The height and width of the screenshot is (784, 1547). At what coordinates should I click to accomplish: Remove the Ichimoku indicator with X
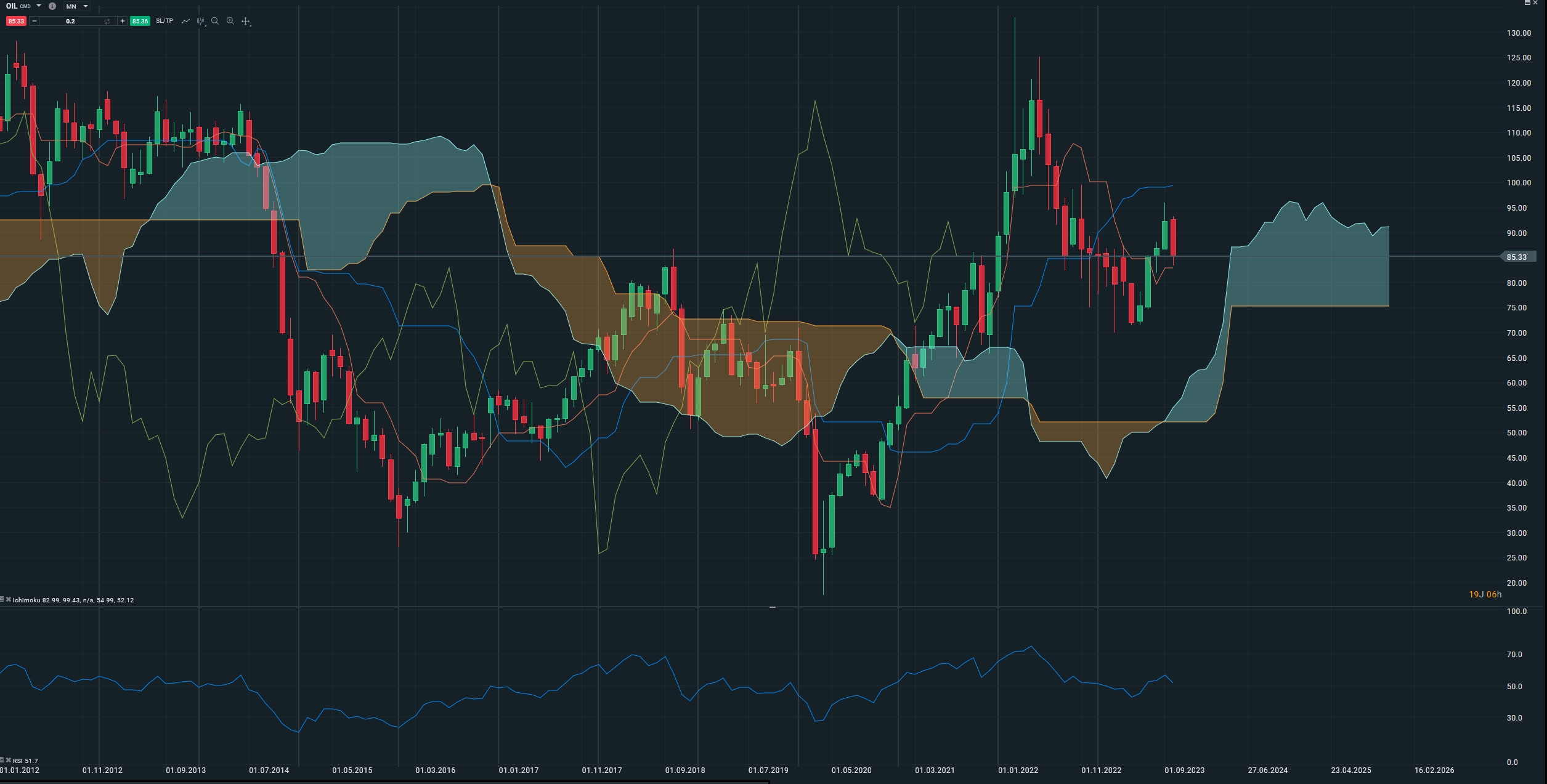[x=8, y=599]
